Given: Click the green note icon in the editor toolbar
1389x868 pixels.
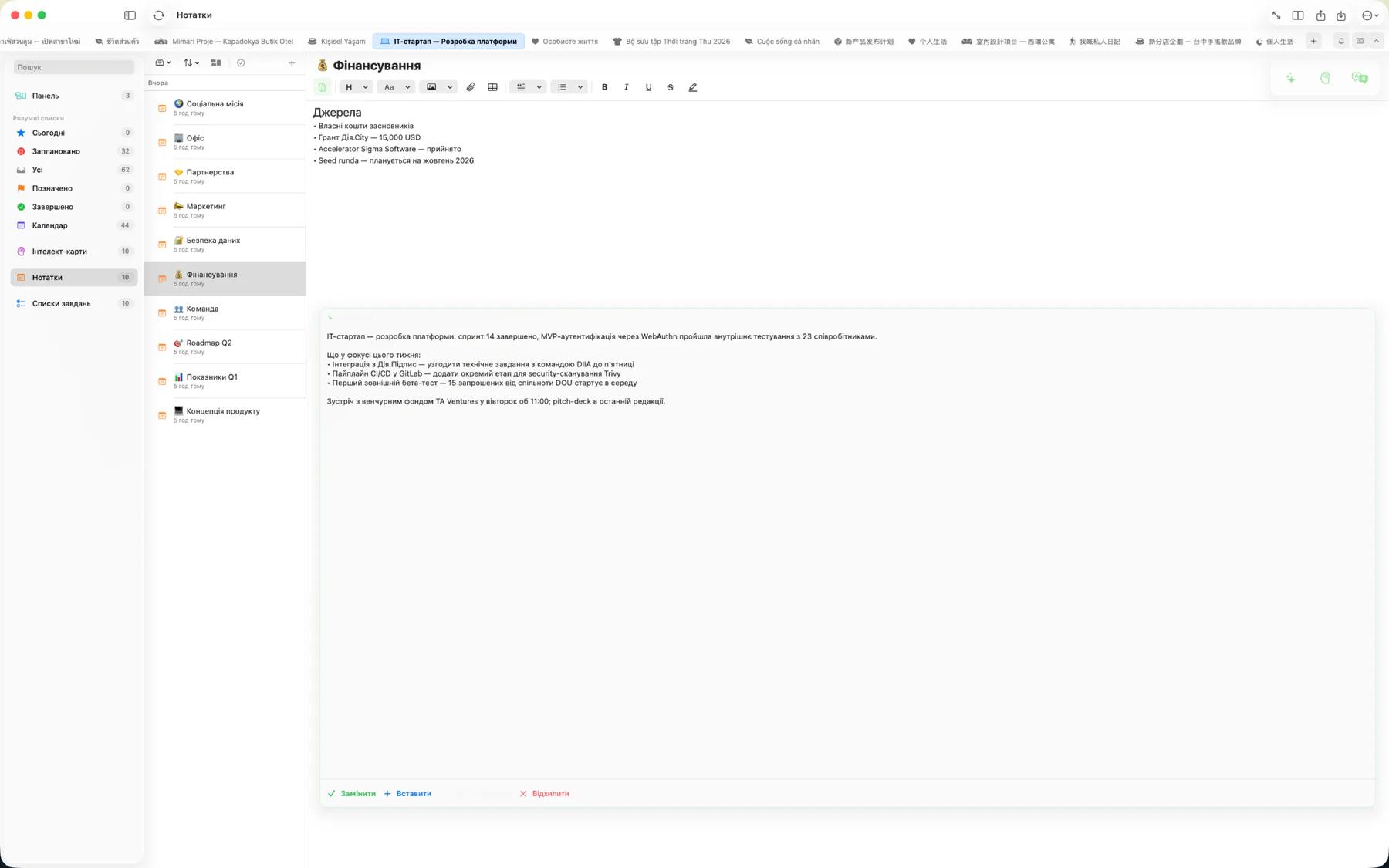Looking at the screenshot, I should 323,87.
